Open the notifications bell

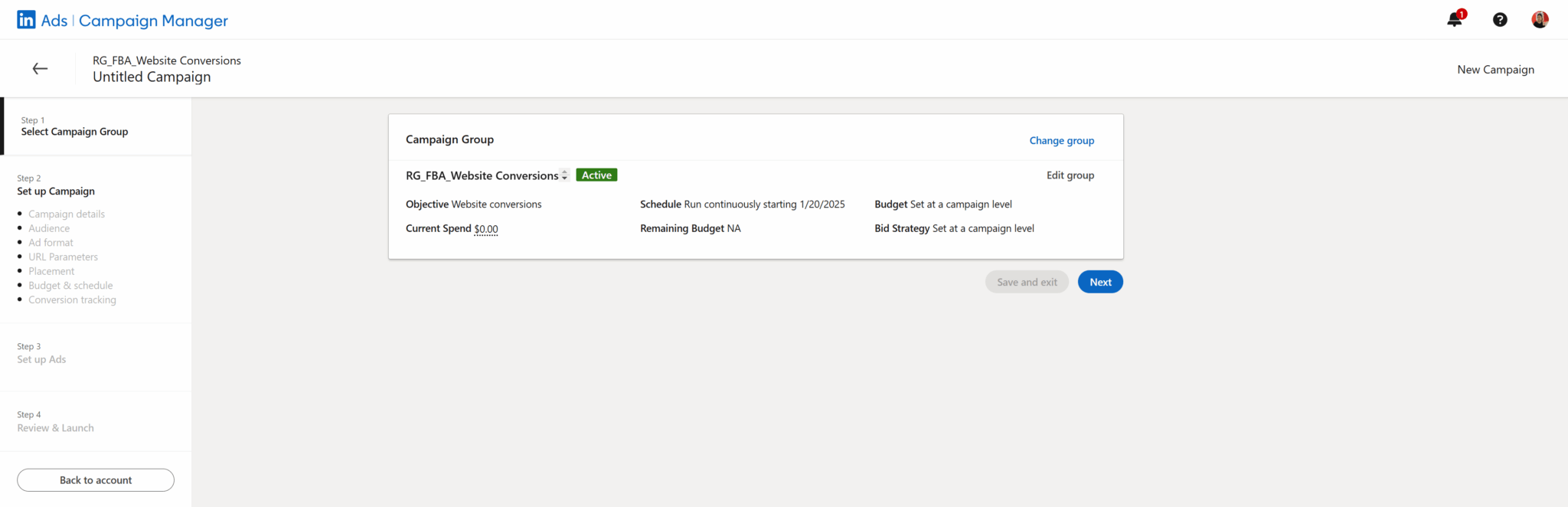pos(1455,19)
